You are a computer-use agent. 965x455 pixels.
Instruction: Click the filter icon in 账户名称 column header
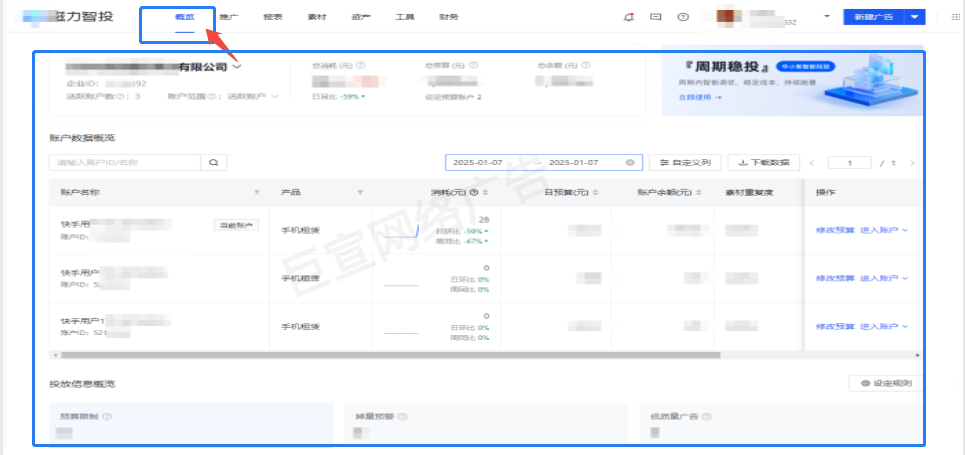[257, 193]
